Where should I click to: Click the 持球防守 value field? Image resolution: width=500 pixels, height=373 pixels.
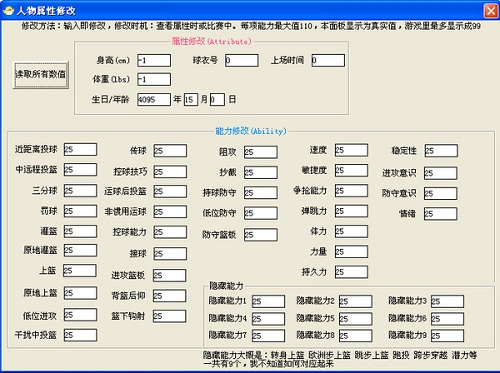click(260, 193)
